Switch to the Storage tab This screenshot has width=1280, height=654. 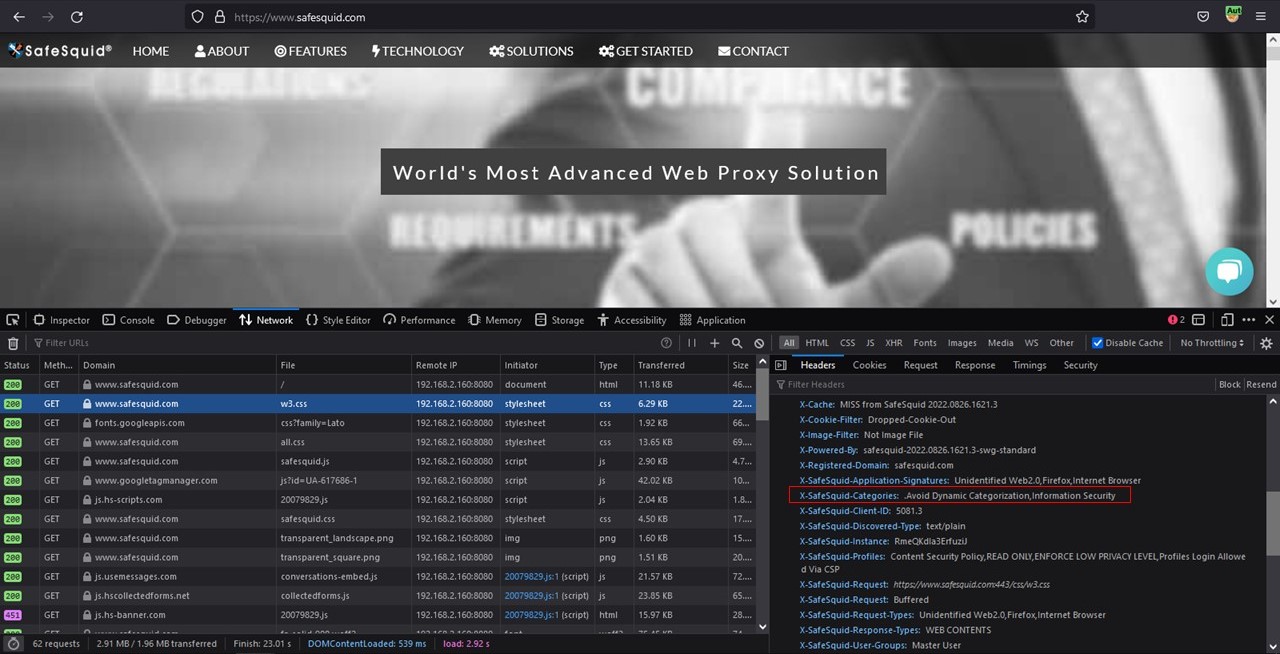coord(559,320)
